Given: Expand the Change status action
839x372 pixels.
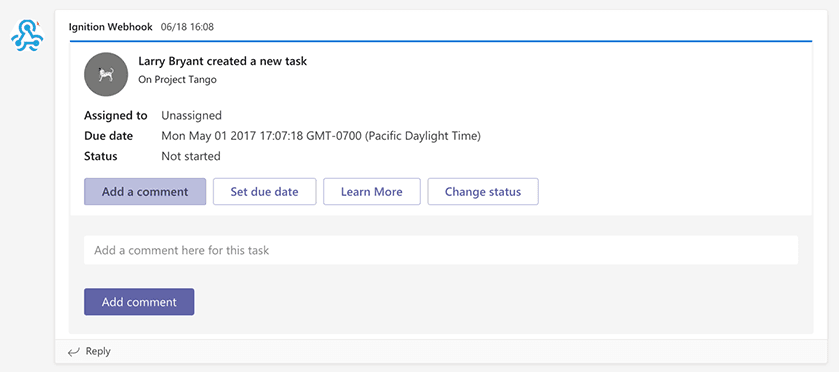Looking at the screenshot, I should 483,192.
